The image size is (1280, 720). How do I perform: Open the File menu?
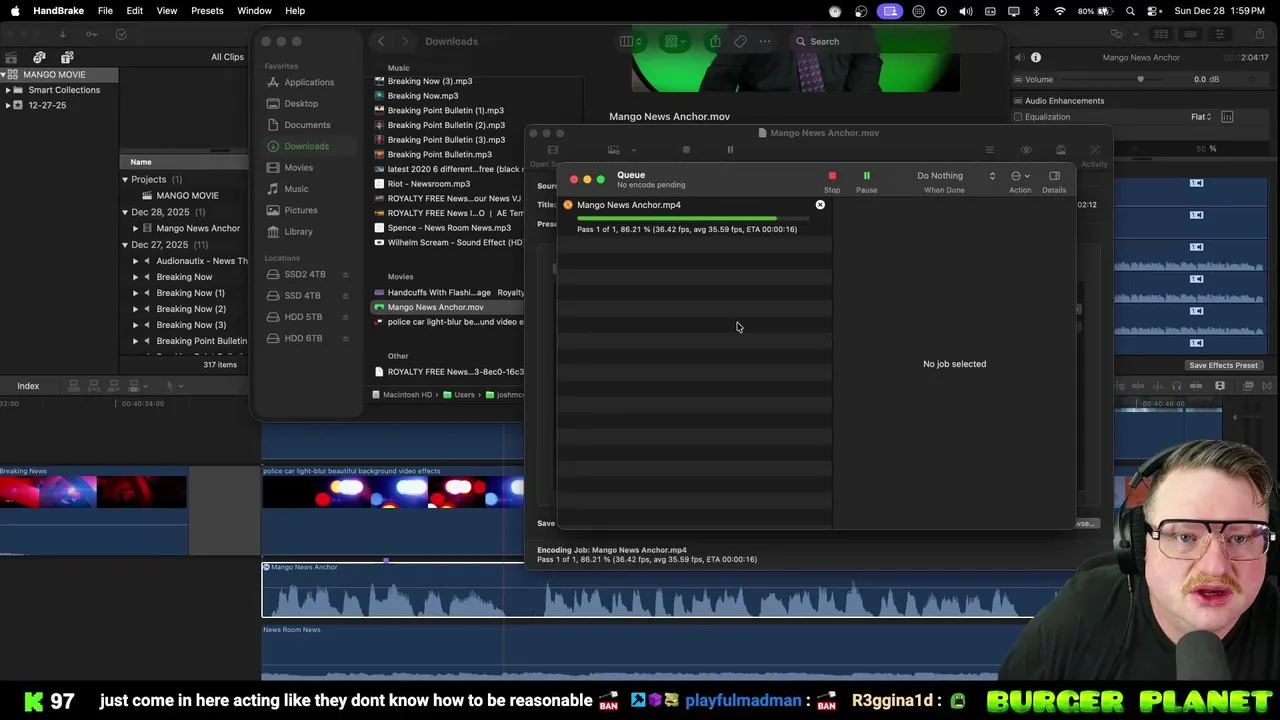tap(105, 11)
